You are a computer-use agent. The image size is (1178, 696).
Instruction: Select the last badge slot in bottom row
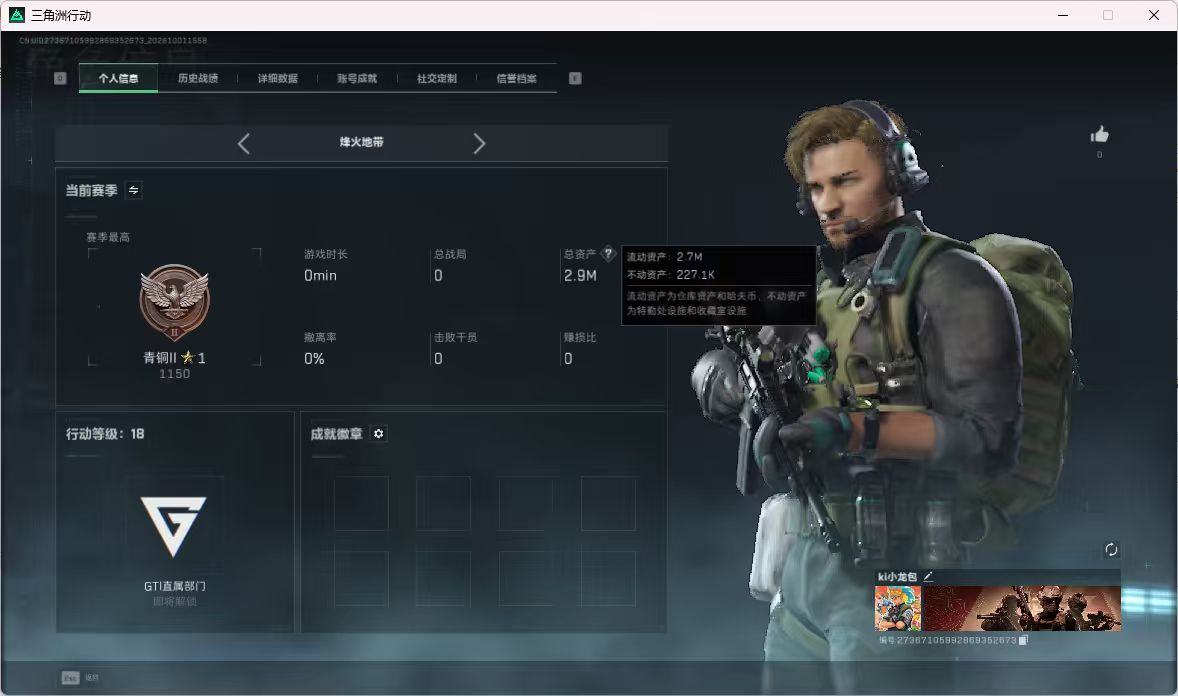coord(608,578)
